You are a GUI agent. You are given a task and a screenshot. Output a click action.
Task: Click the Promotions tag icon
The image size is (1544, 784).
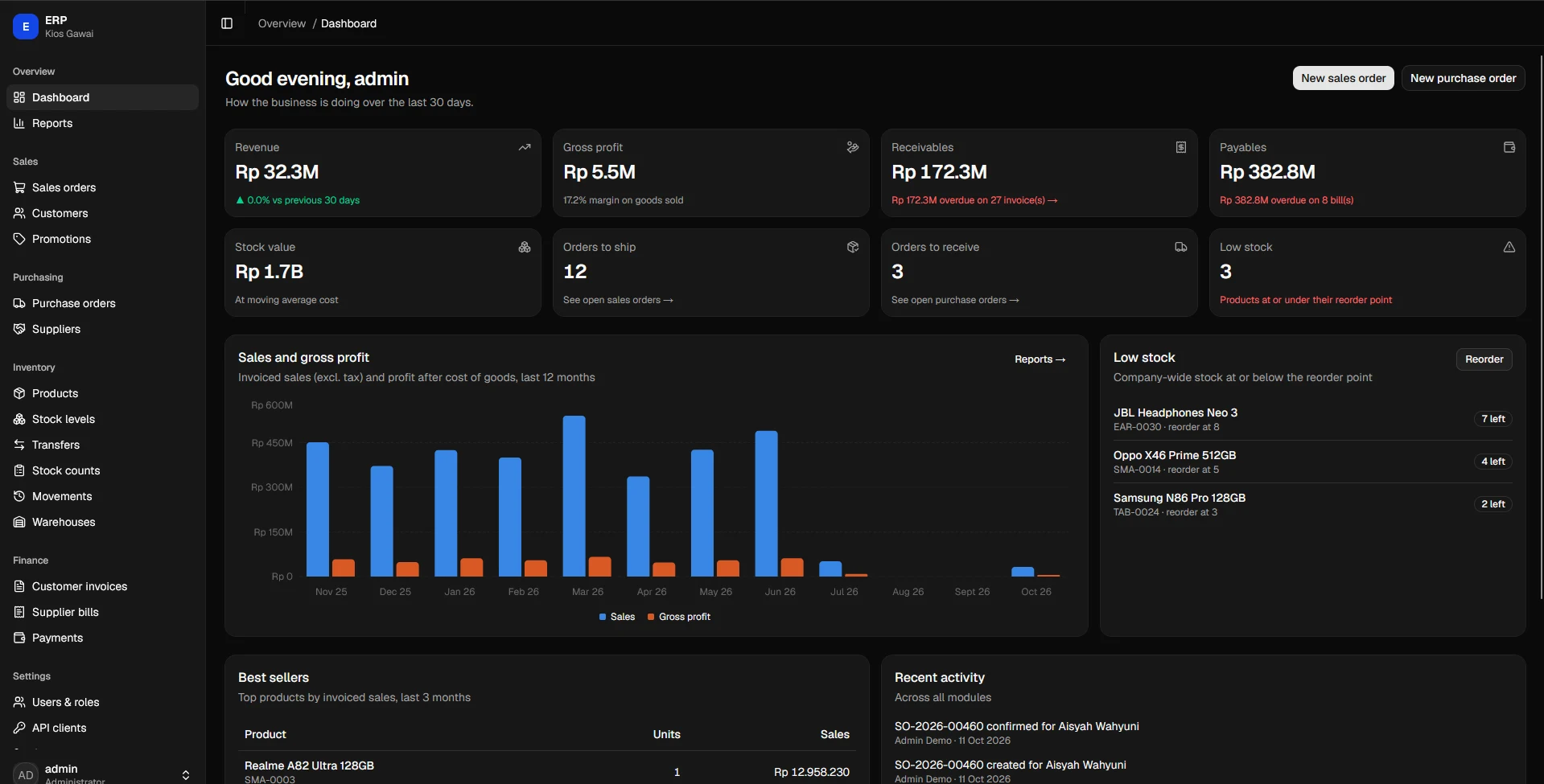click(19, 239)
